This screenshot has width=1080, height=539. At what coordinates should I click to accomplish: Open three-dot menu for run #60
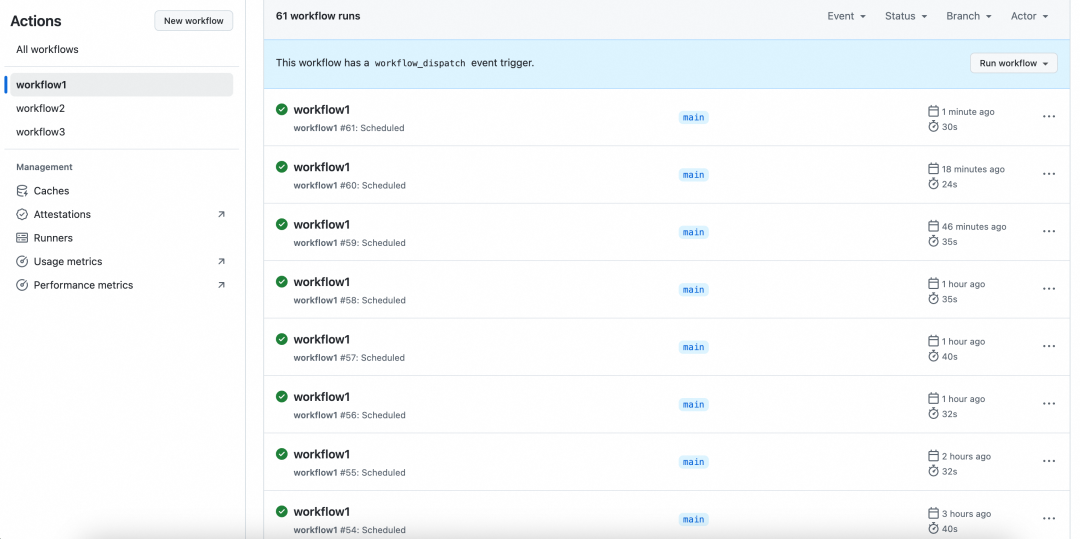pos(1048,174)
